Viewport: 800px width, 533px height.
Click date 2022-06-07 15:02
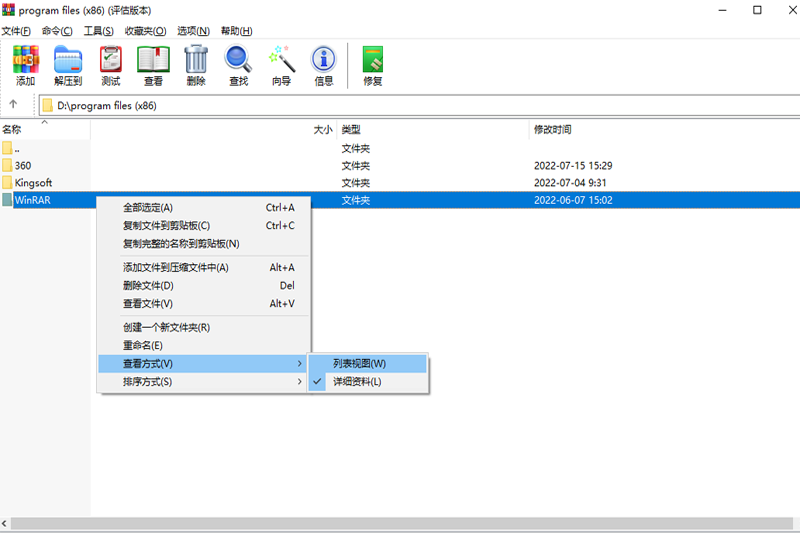pyautogui.click(x=573, y=200)
